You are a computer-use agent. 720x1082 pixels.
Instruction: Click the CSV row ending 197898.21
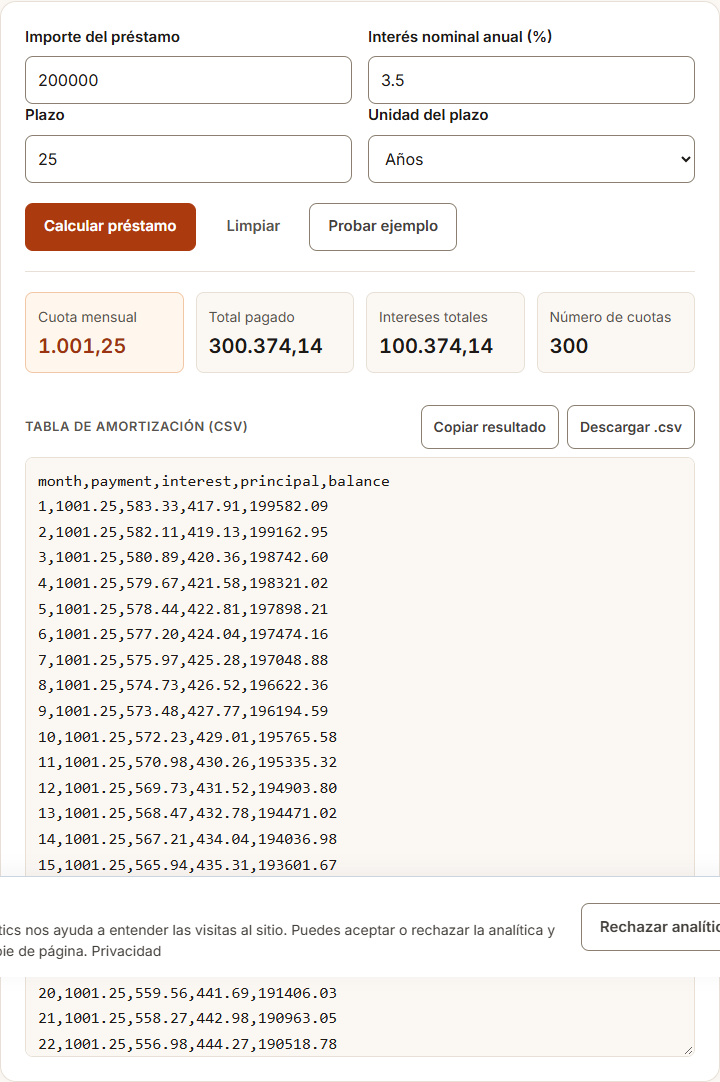click(x=183, y=609)
